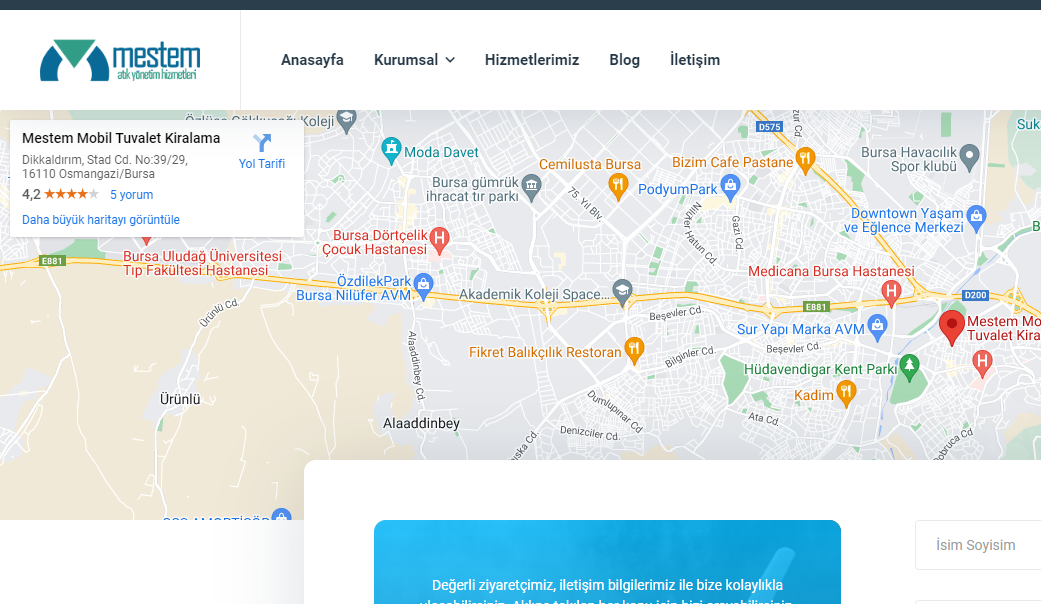Select Bursa Dörtçelik Çocuk Hastanesi hospital pin
1041x604 pixels.
coord(439,240)
